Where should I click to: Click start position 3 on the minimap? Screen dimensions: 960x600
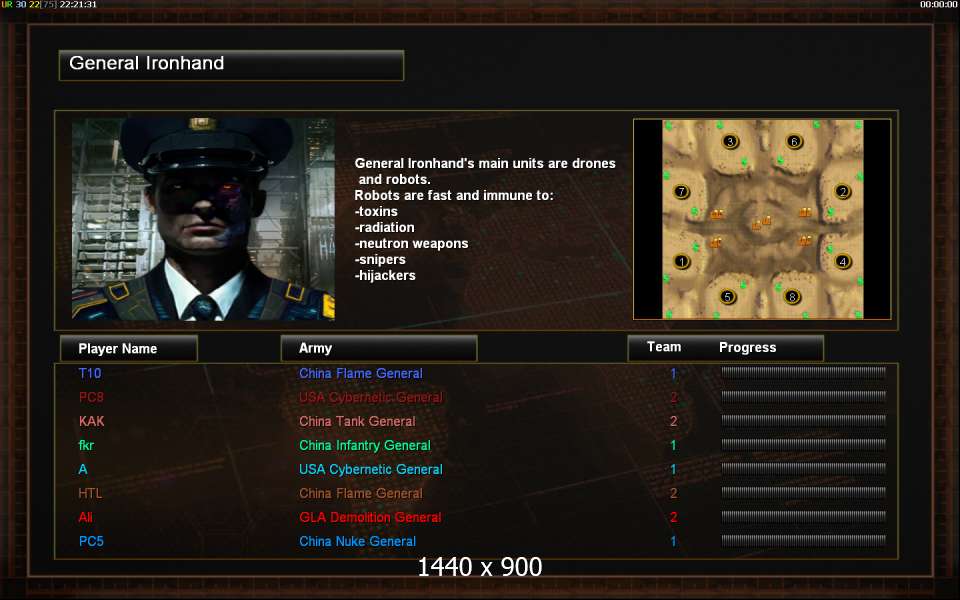tap(729, 141)
